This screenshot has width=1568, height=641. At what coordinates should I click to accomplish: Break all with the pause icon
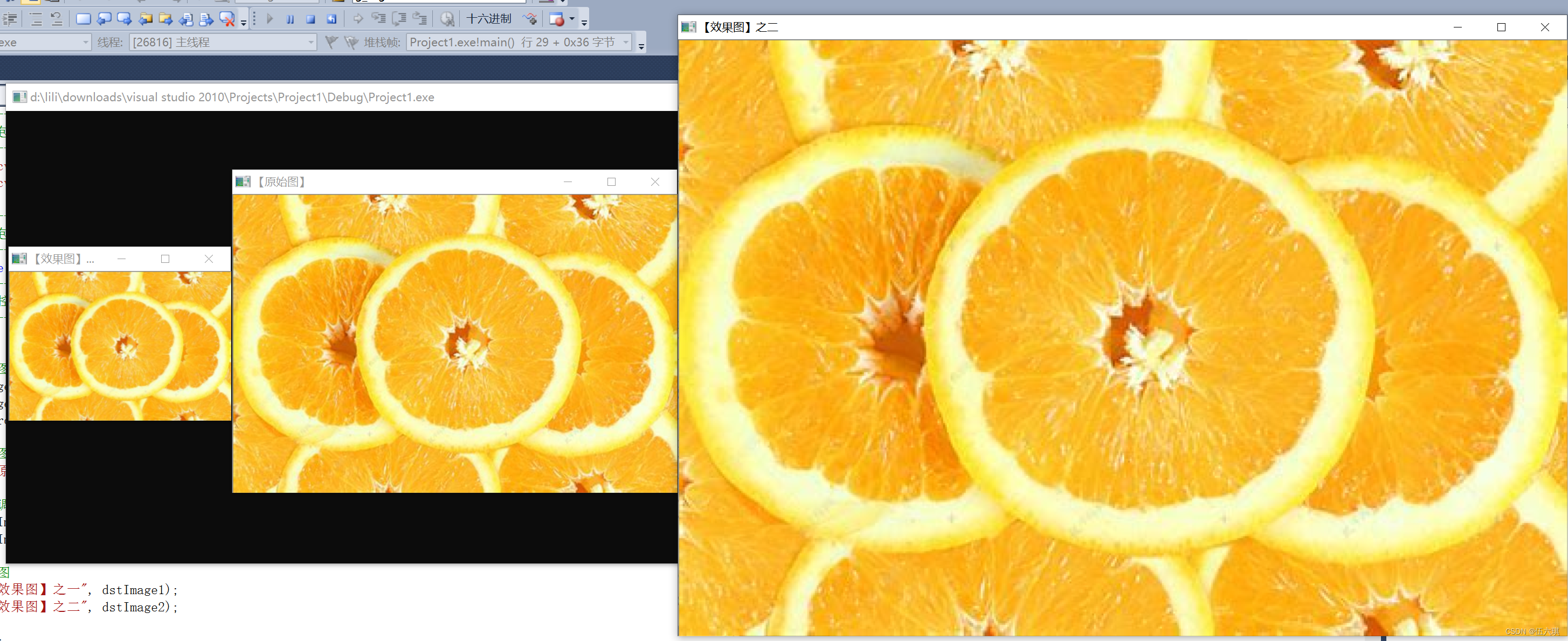(x=291, y=19)
